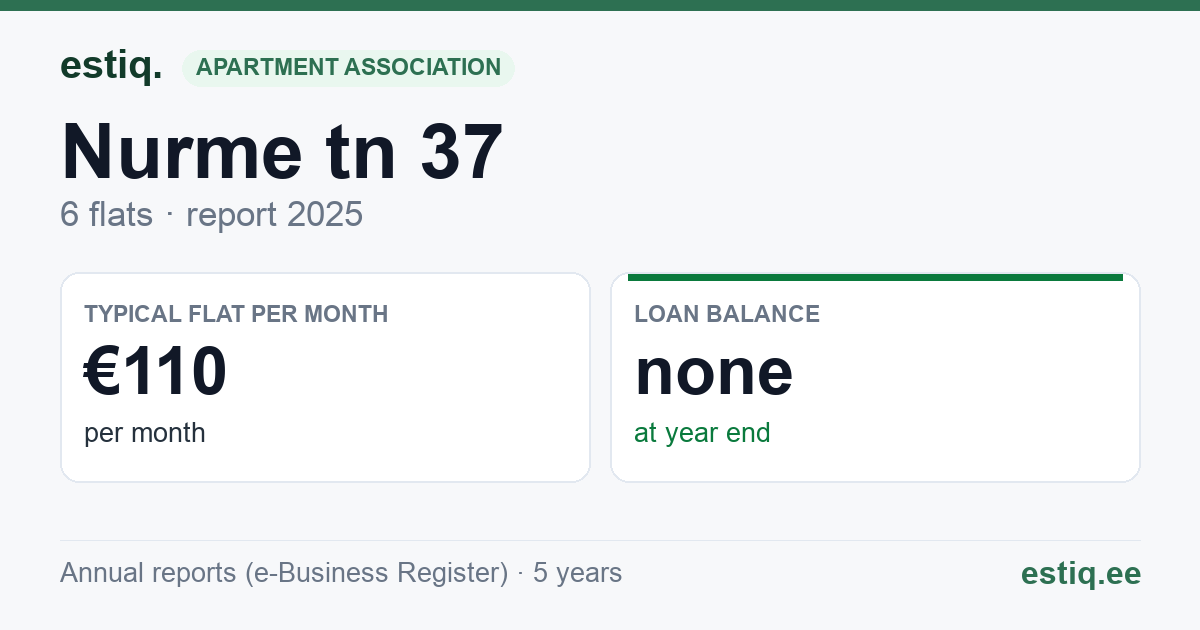Select the 6 flats text
This screenshot has width=1200, height=630.
[x=106, y=215]
